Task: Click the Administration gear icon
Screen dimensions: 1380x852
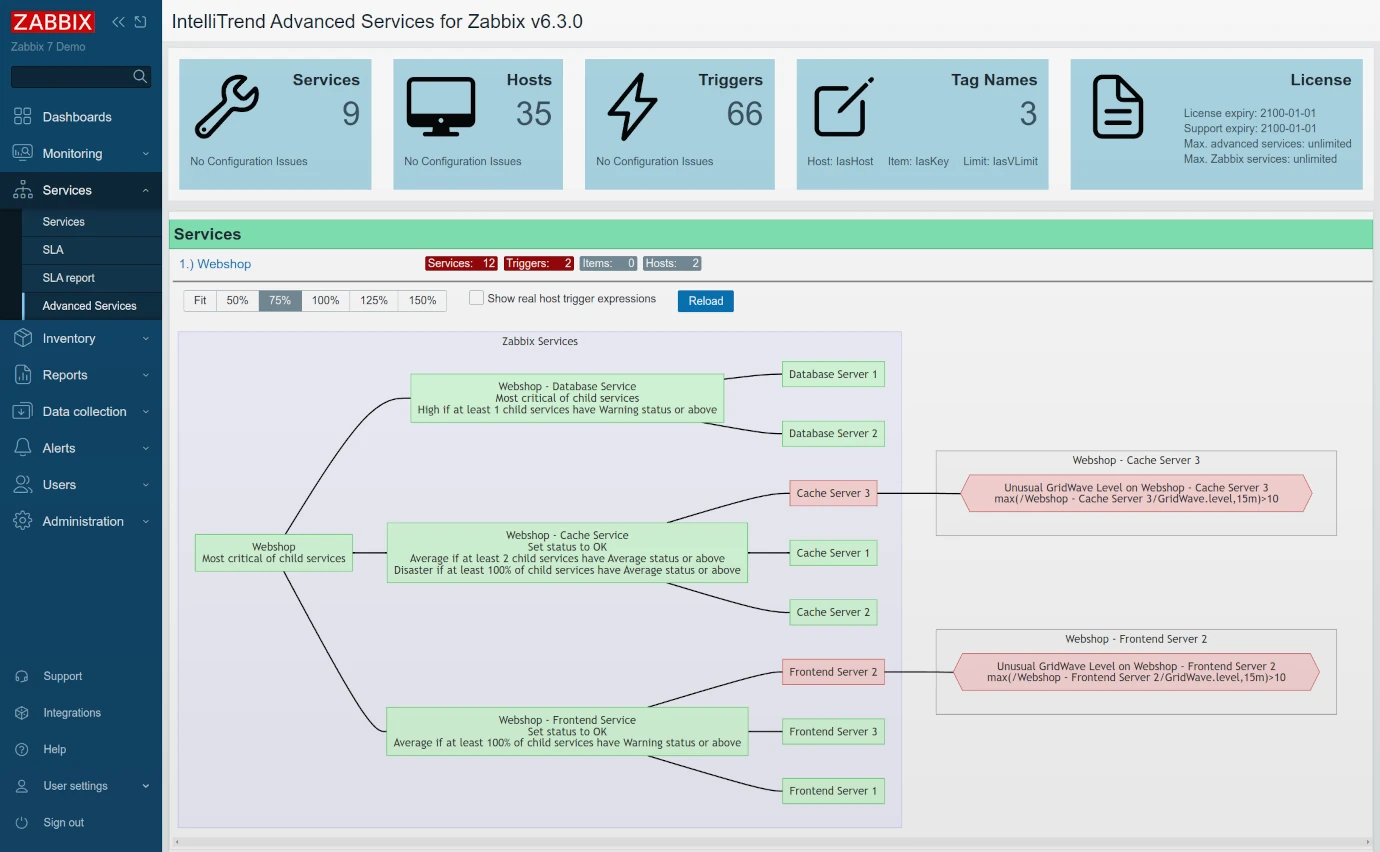Action: pyautogui.click(x=22, y=521)
